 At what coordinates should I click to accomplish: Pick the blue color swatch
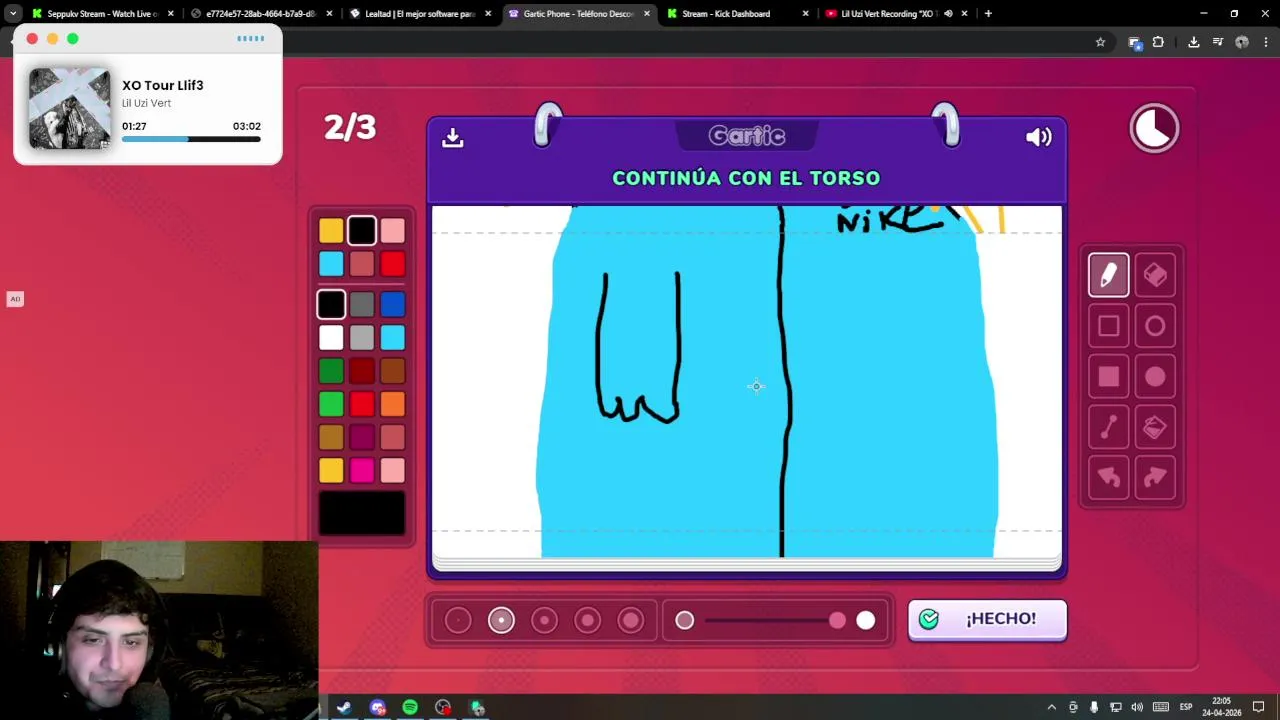tap(392, 304)
